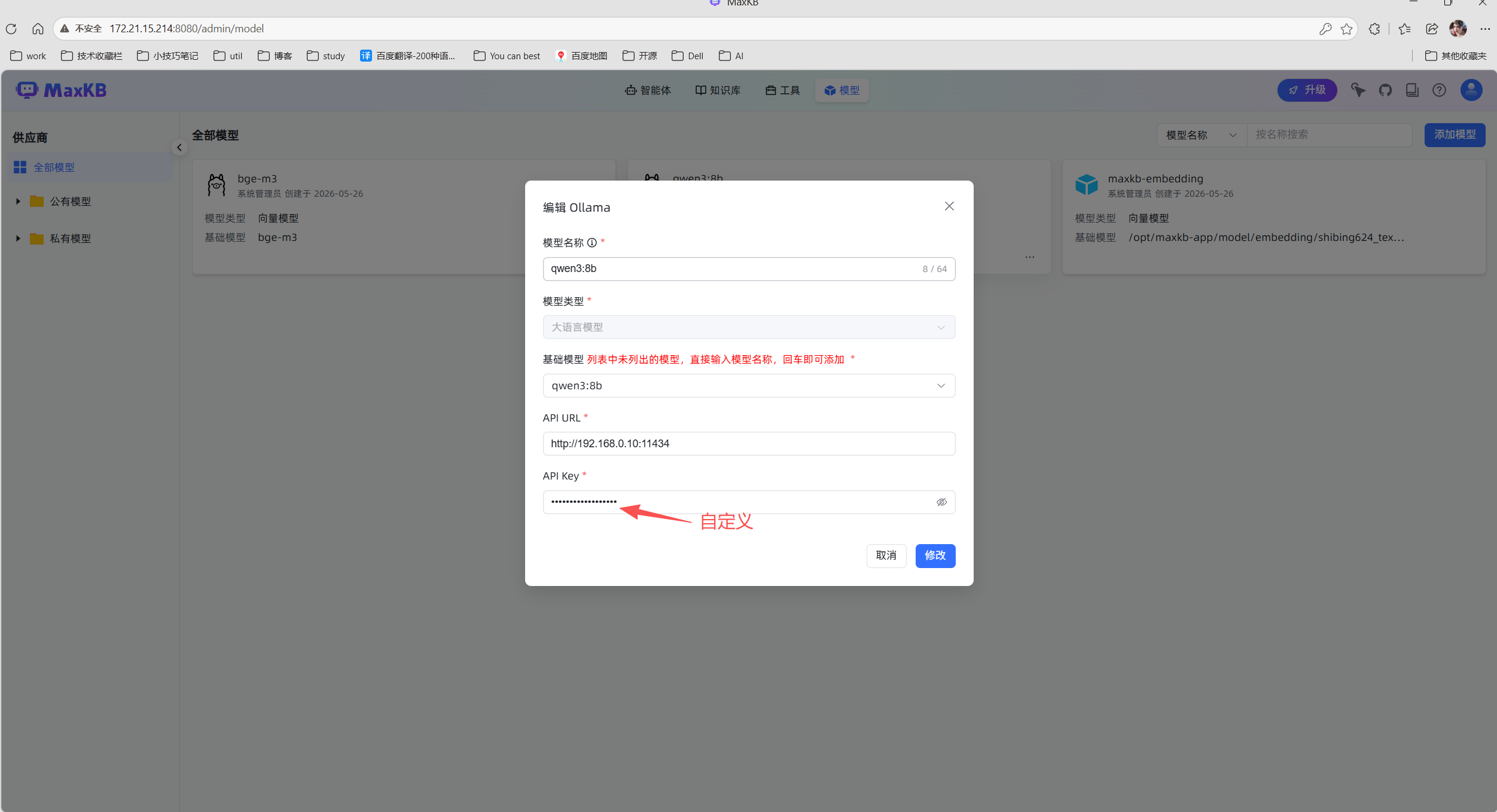Click the 添加模型 button

click(x=1455, y=135)
